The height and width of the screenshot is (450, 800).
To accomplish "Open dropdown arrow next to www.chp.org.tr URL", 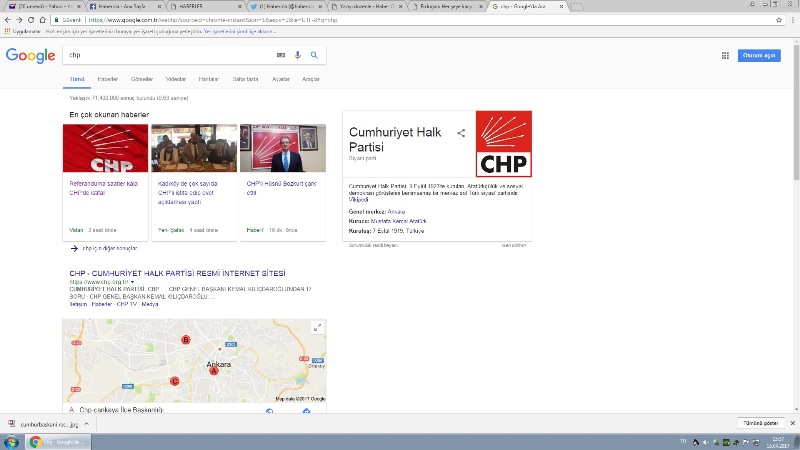I will 132,282.
